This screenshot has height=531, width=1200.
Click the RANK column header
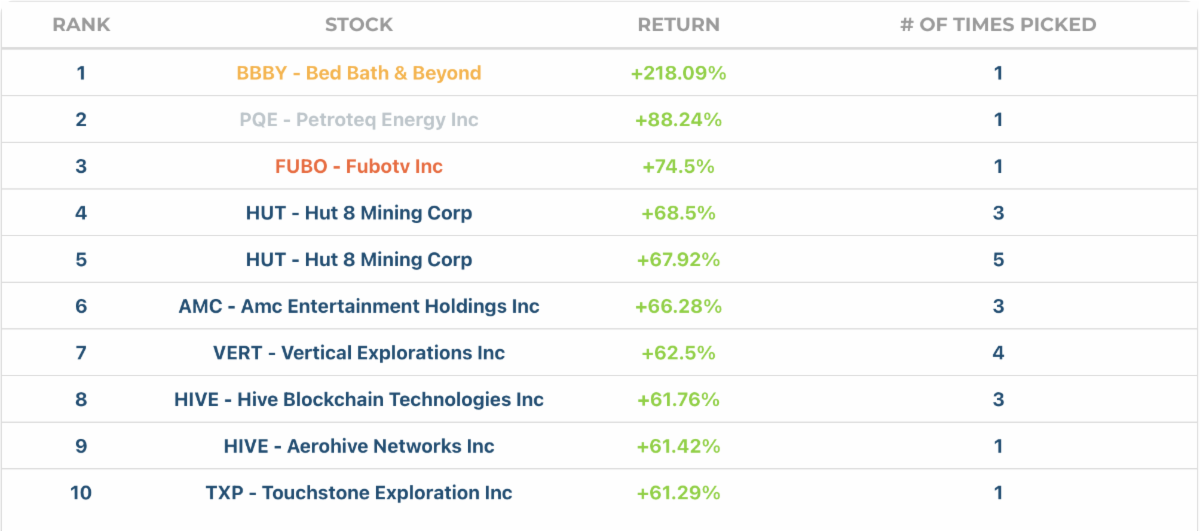[x=81, y=25]
